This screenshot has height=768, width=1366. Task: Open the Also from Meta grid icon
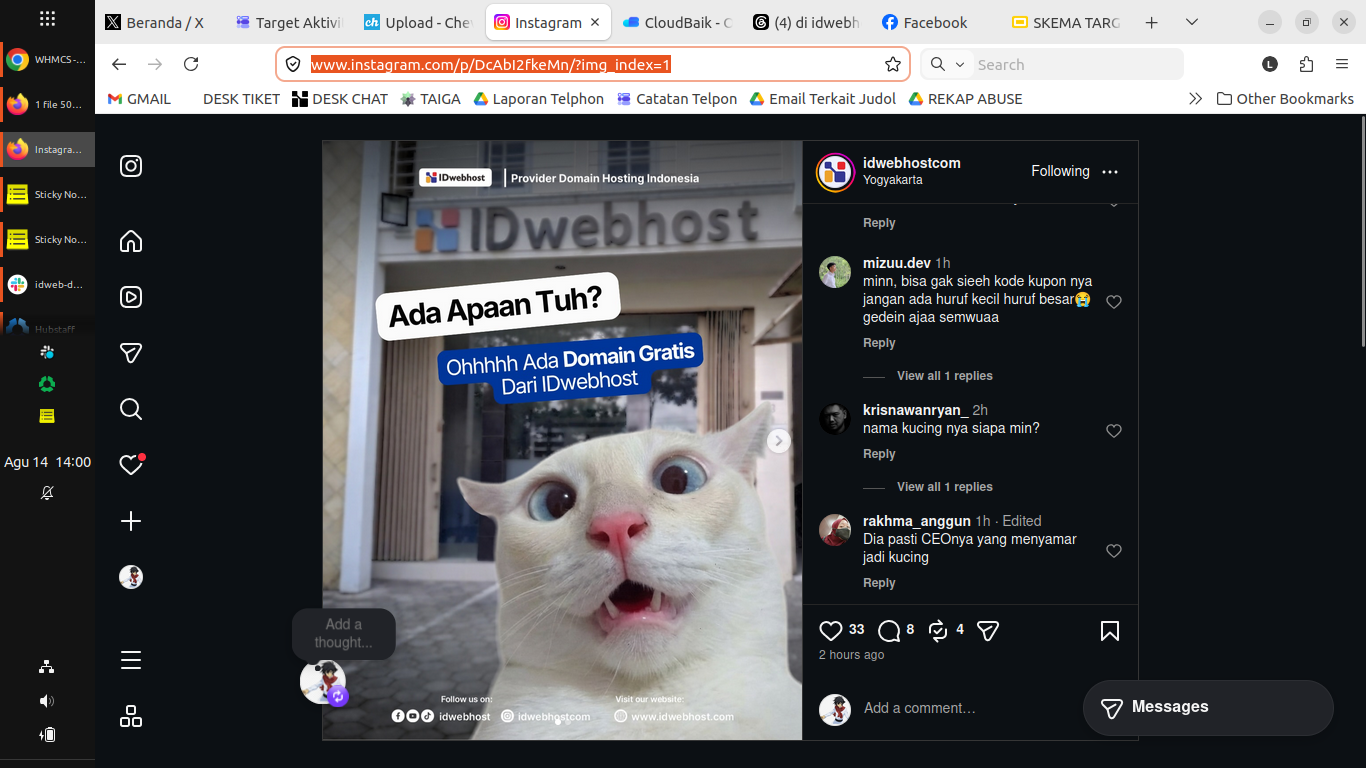[x=131, y=716]
